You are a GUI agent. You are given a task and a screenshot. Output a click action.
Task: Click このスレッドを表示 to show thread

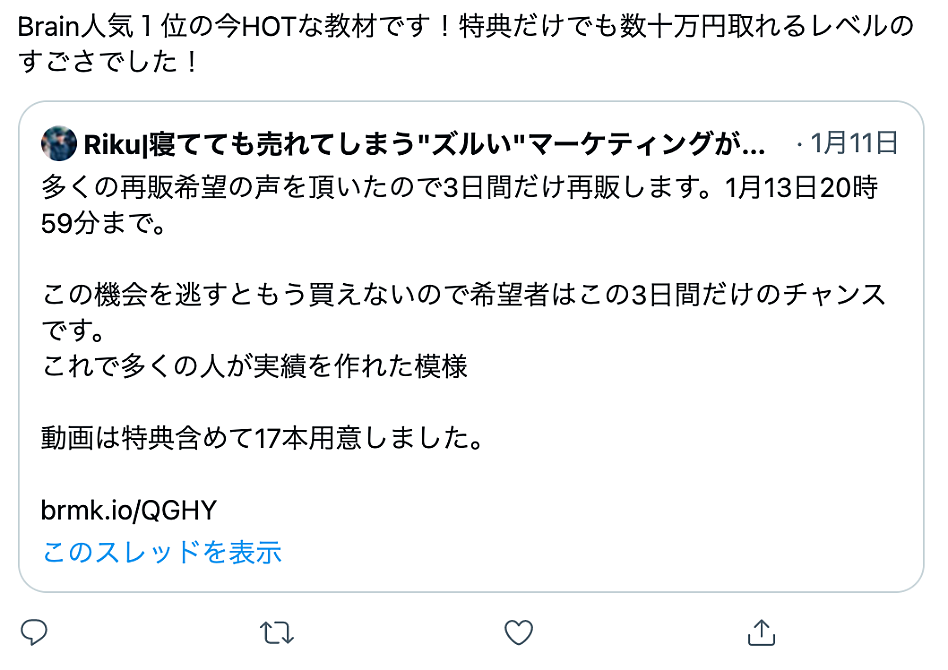[x=161, y=552]
